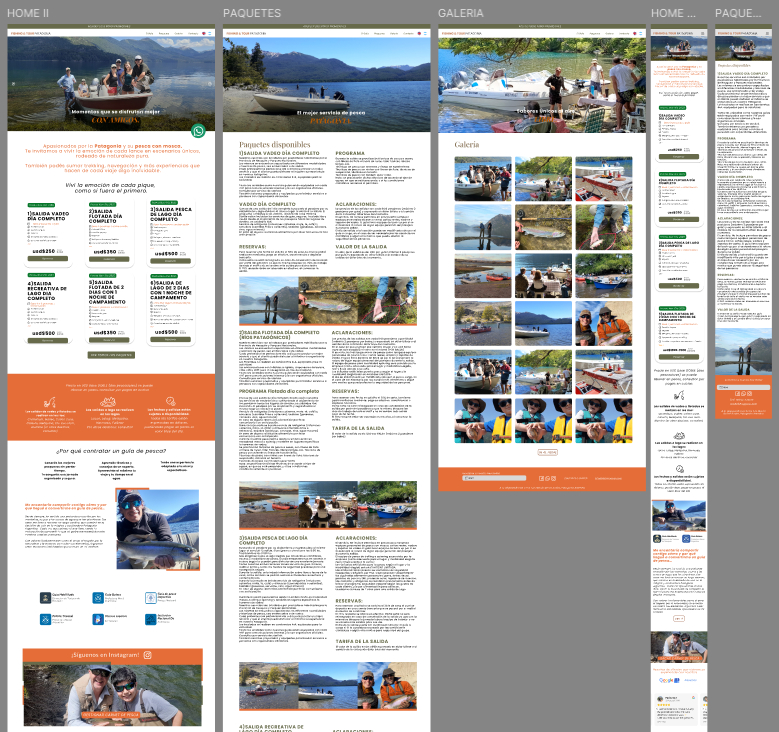Viewport: 779px width, 732px height.
Task: Click the green WhatsApp floating icon
Action: 198,131
